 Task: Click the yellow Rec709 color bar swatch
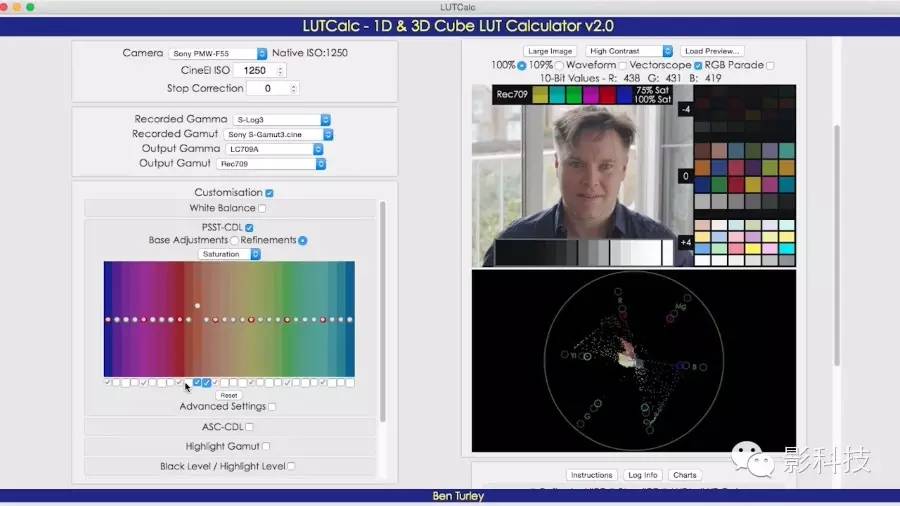pyautogui.click(x=540, y=95)
